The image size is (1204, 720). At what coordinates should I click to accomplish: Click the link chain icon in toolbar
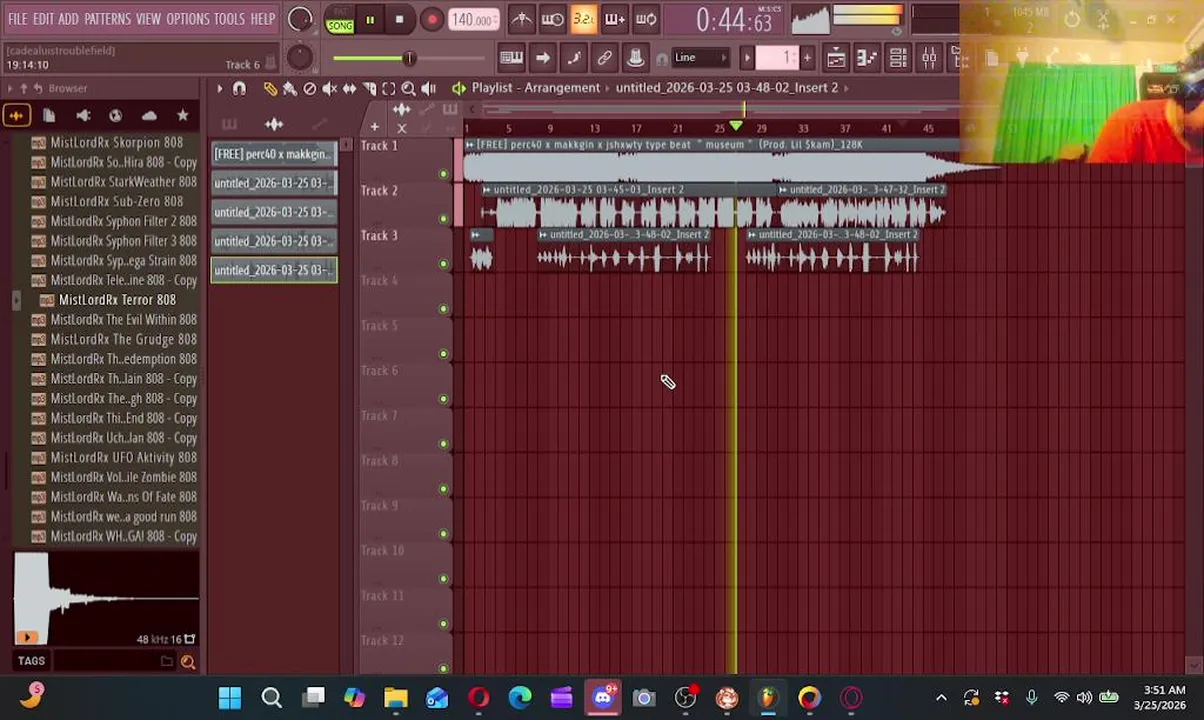coord(605,58)
